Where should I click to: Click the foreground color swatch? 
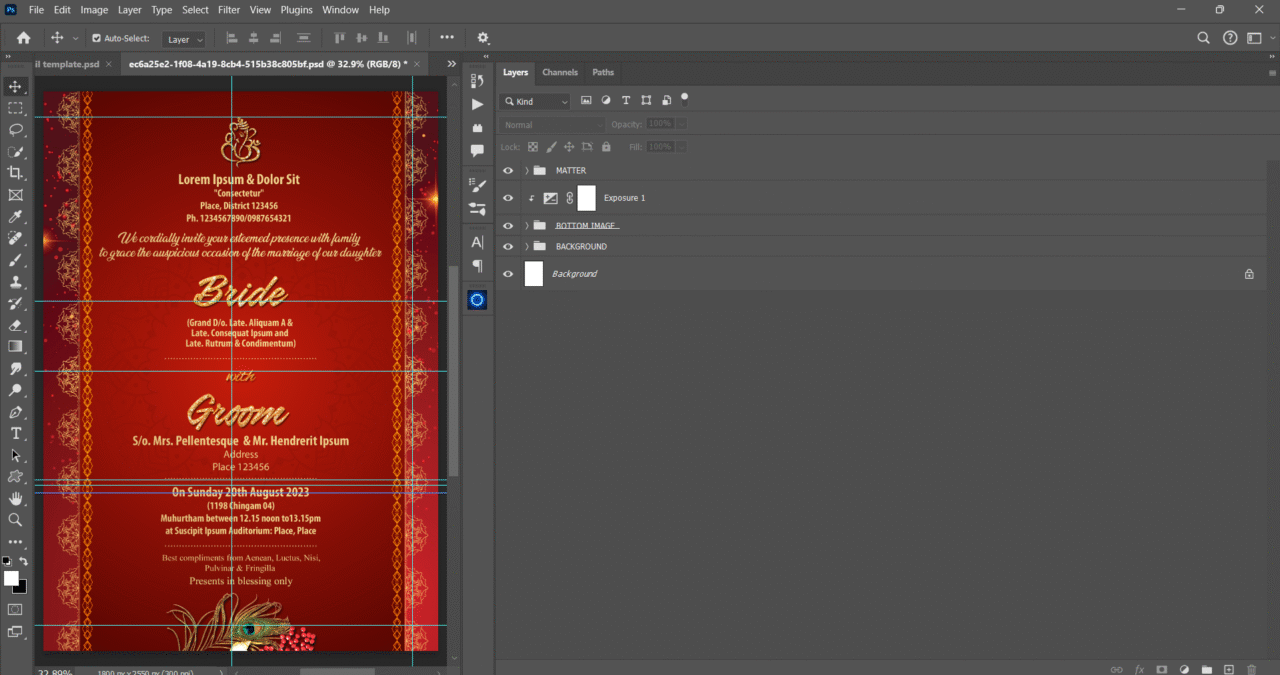[x=10, y=576]
